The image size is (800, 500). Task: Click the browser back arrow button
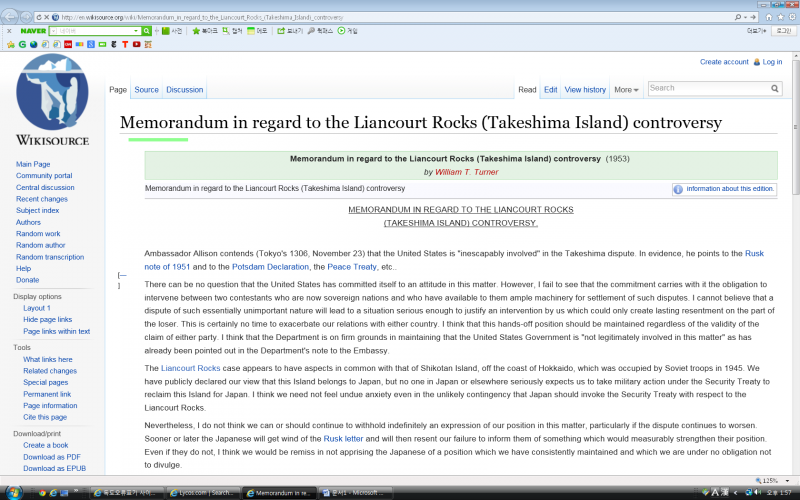12,17
